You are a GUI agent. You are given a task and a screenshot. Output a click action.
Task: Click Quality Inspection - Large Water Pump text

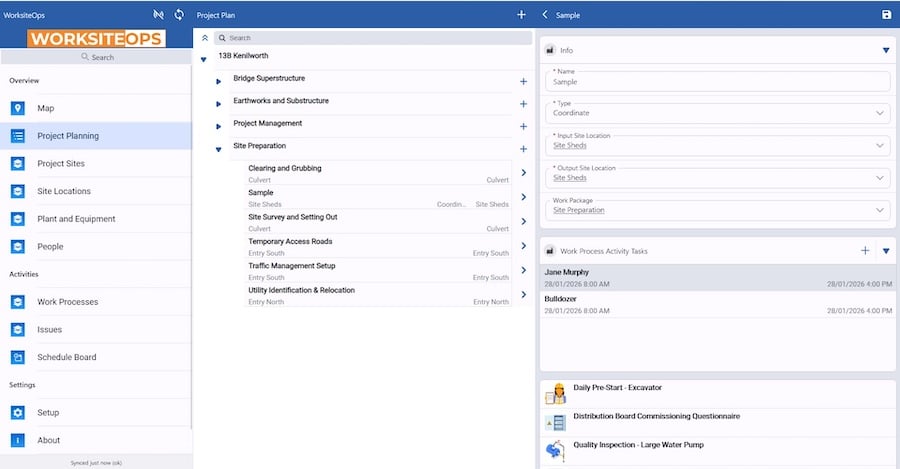[x=638, y=445]
